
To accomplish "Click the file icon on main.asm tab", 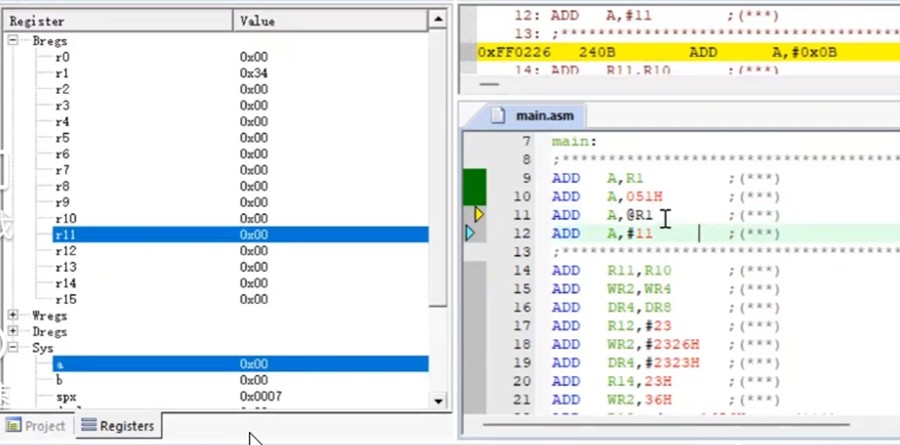I will point(499,115).
